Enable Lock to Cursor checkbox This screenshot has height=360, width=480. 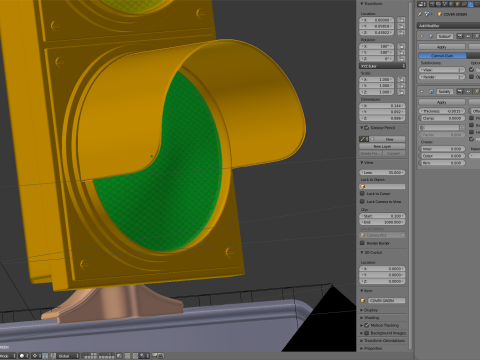(362, 193)
